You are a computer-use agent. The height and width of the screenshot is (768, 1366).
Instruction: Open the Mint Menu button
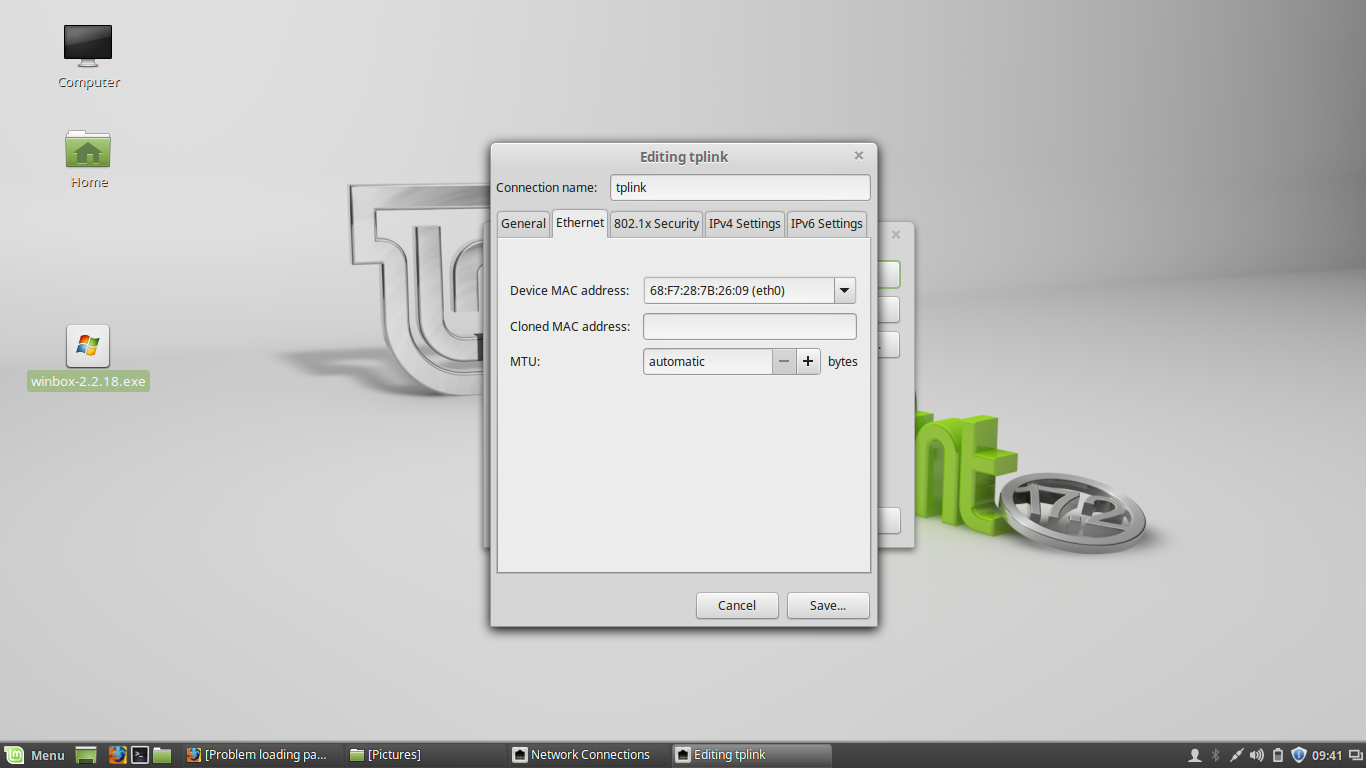pyautogui.click(x=35, y=755)
